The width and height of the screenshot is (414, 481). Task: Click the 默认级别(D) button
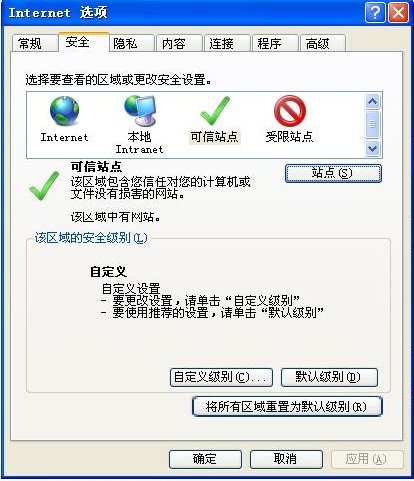point(329,377)
